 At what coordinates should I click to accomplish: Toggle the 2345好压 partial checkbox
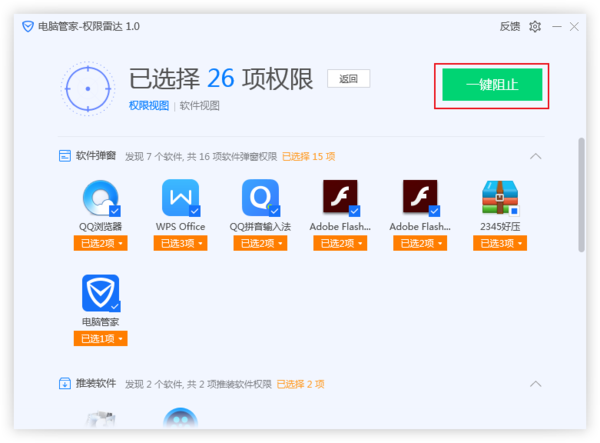coord(514,211)
